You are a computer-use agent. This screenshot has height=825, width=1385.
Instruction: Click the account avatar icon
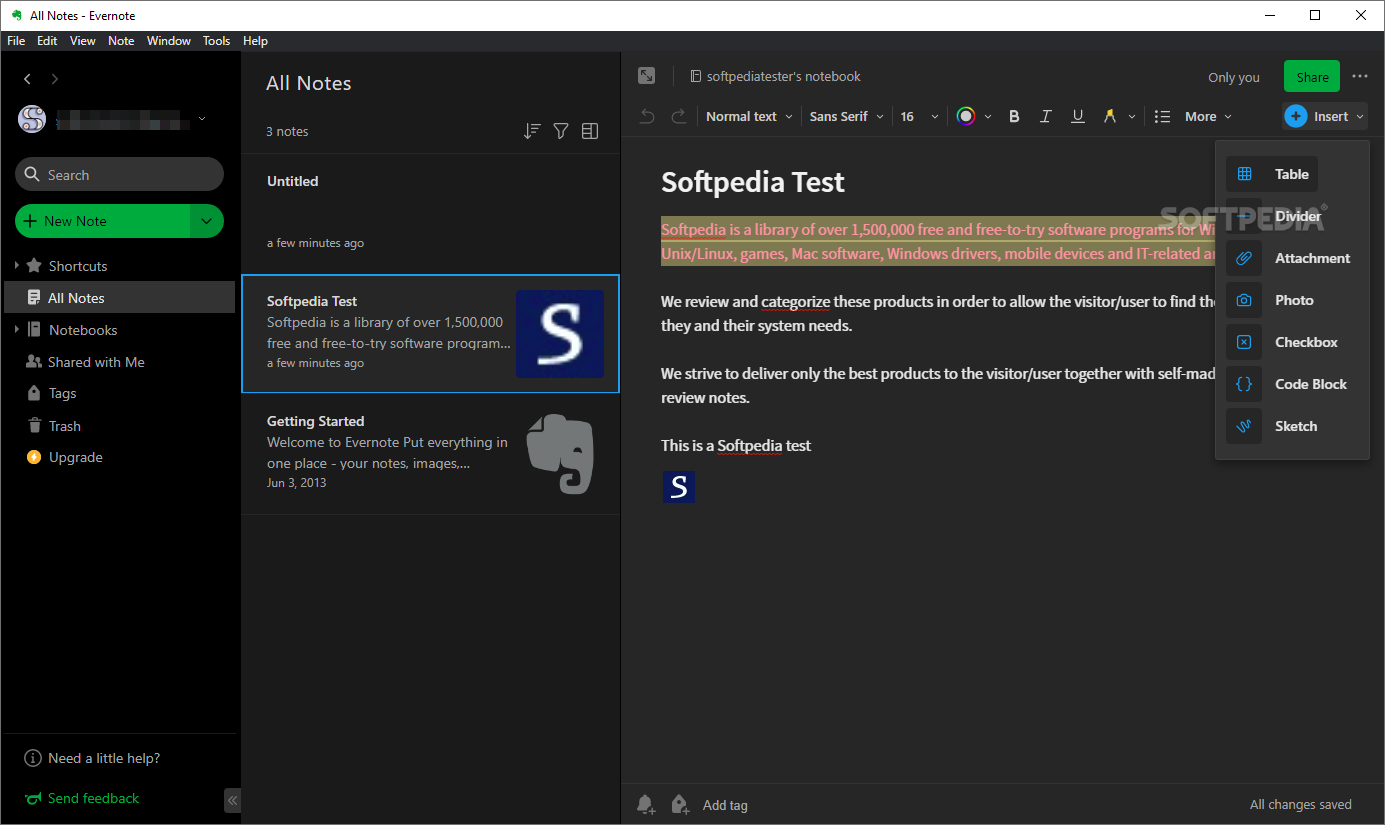32,119
